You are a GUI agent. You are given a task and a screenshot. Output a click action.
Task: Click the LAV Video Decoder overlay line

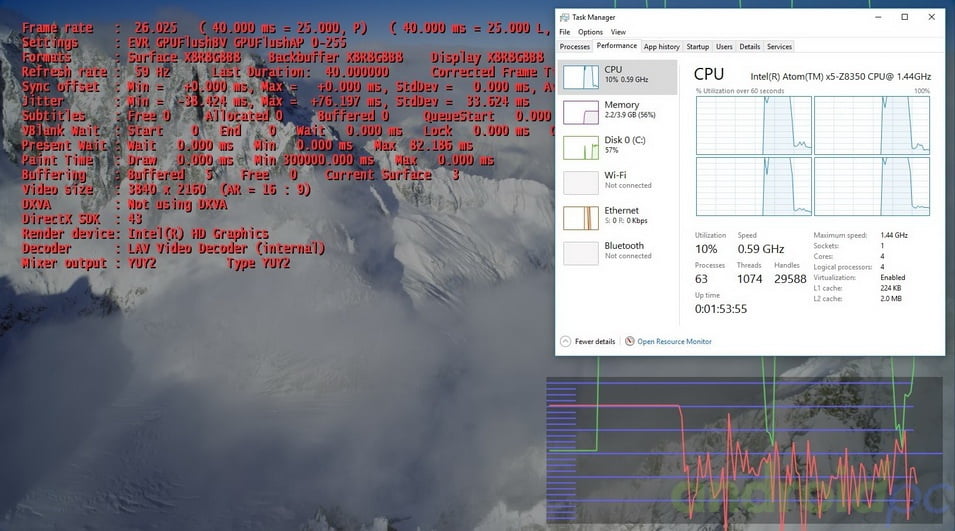[174, 248]
